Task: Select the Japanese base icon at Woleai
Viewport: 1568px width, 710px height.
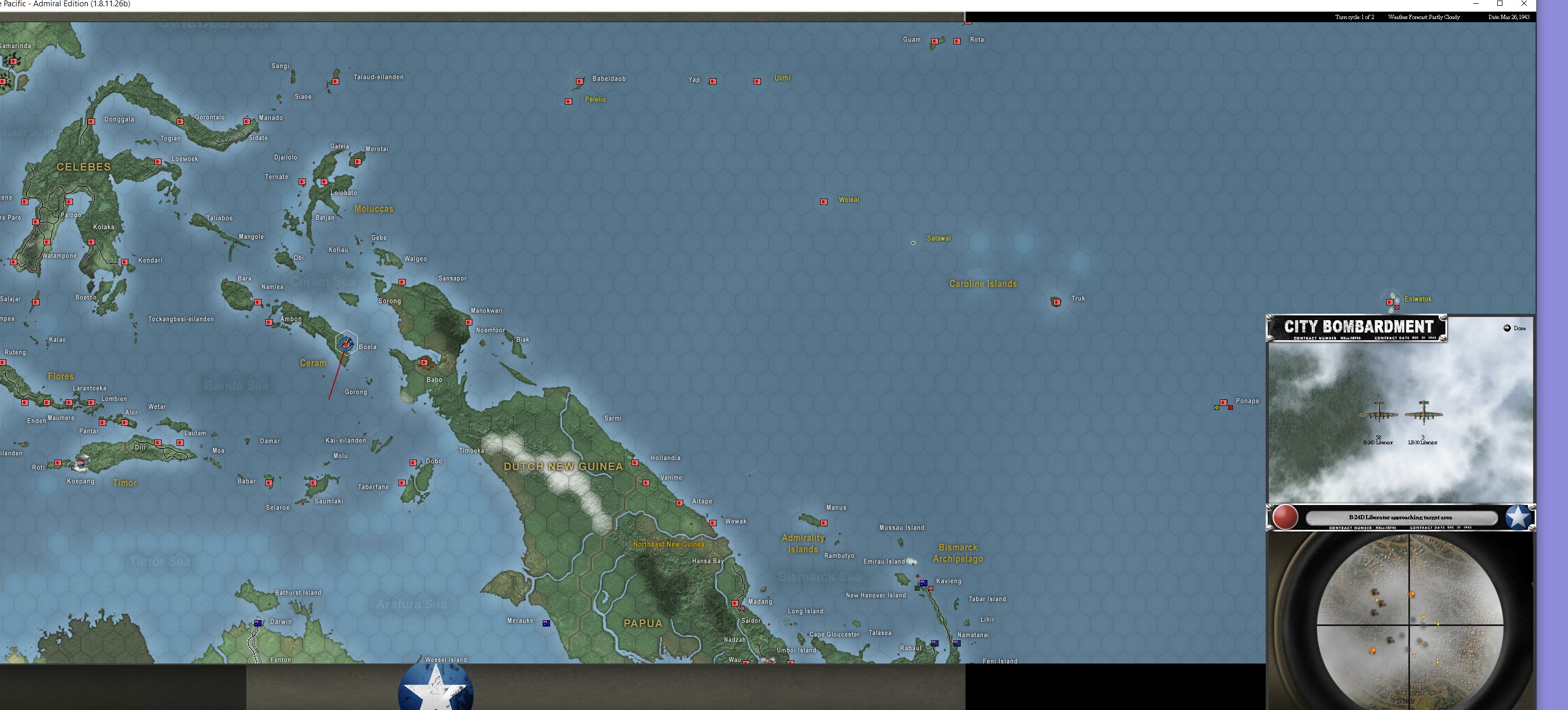Action: coord(823,202)
